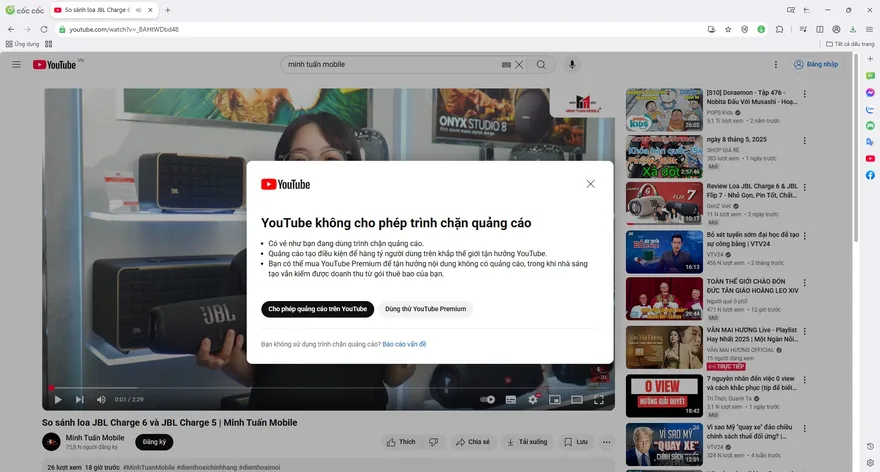Open YouTube settings three-dot menu near Đăng nhập
Screen dimensions: 880x472
point(776,65)
